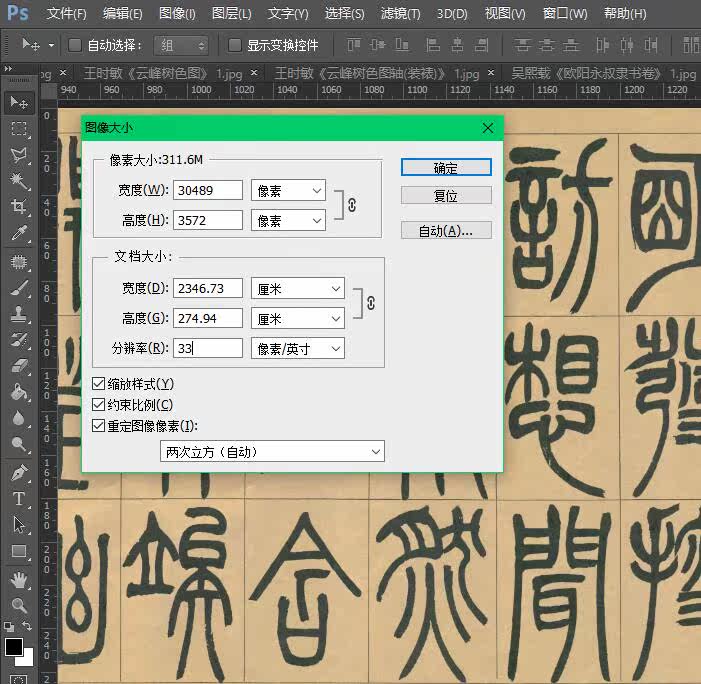Select the Dodge tool
Viewport: 701px width, 684px height.
[x=19, y=444]
